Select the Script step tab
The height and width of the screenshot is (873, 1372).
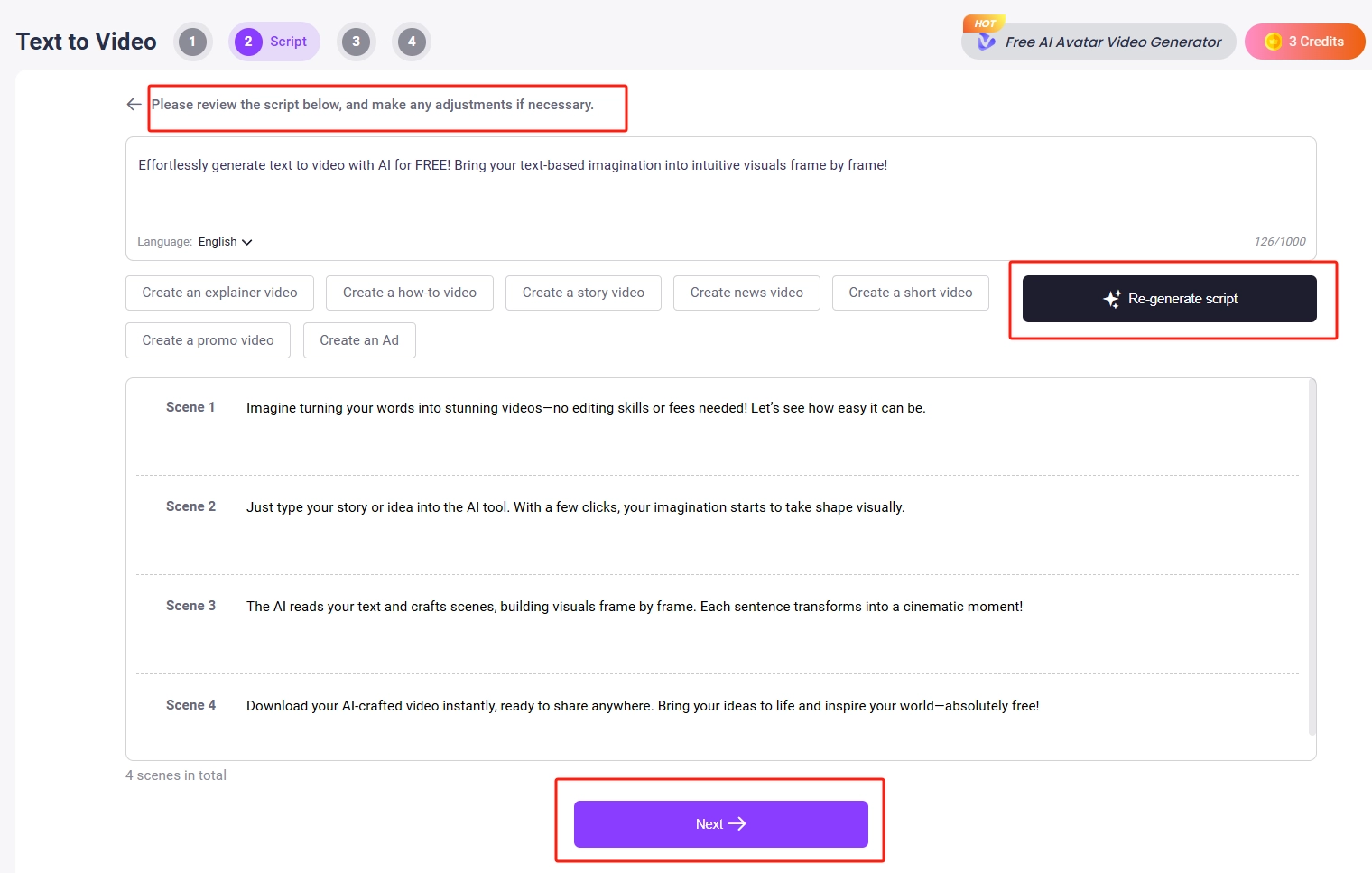273,41
